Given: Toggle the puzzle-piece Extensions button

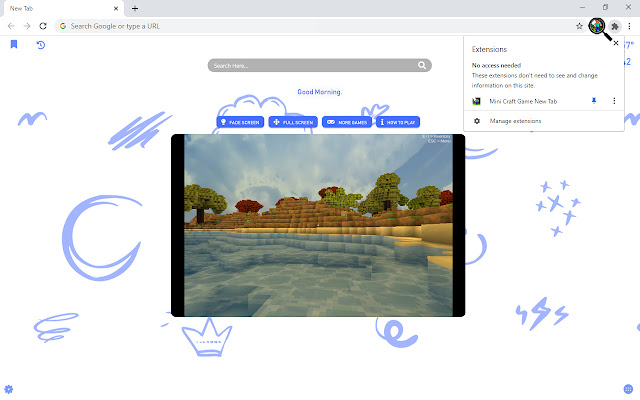Looking at the screenshot, I should pos(614,27).
